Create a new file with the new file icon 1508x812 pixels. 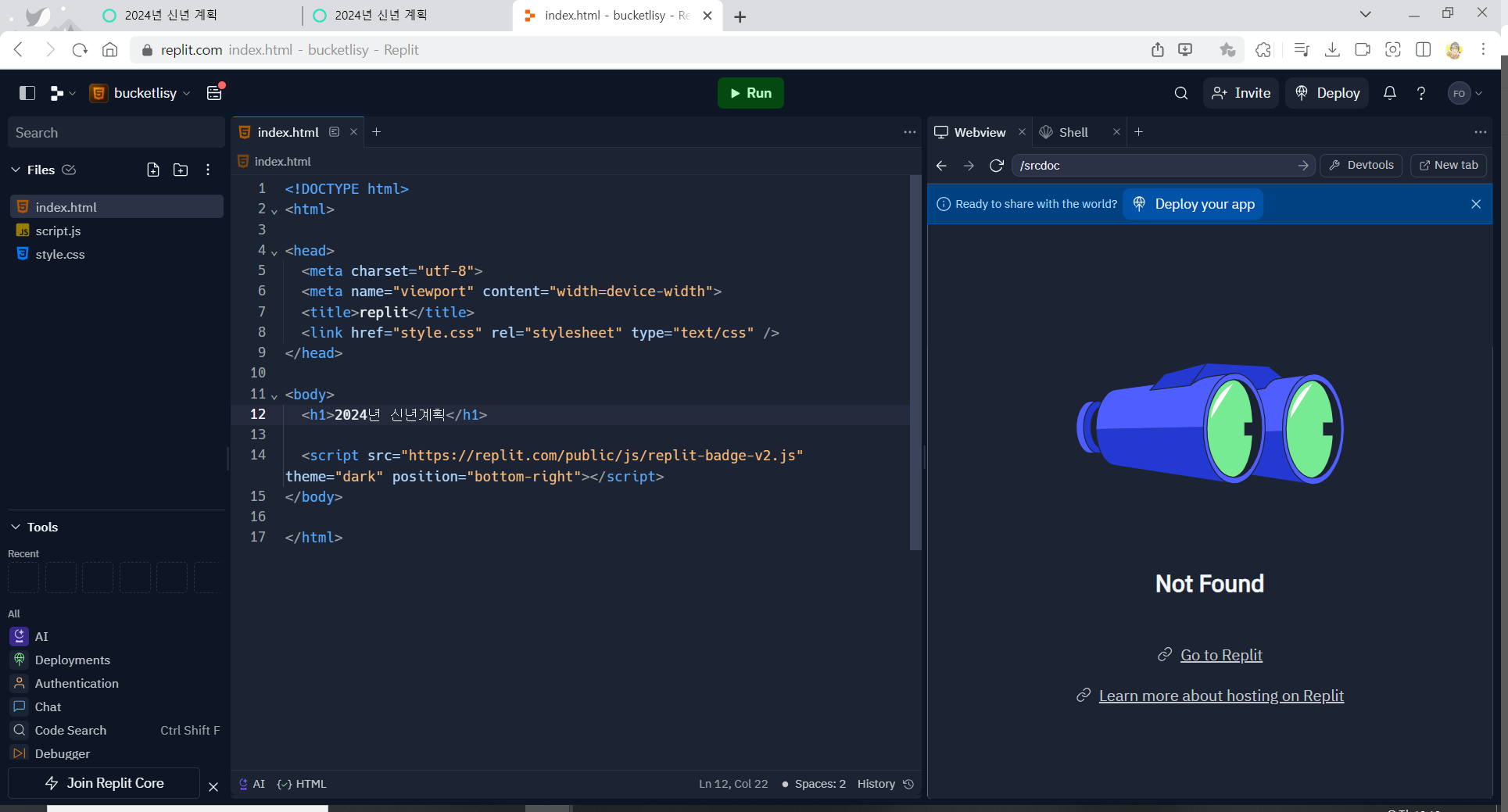[153, 170]
